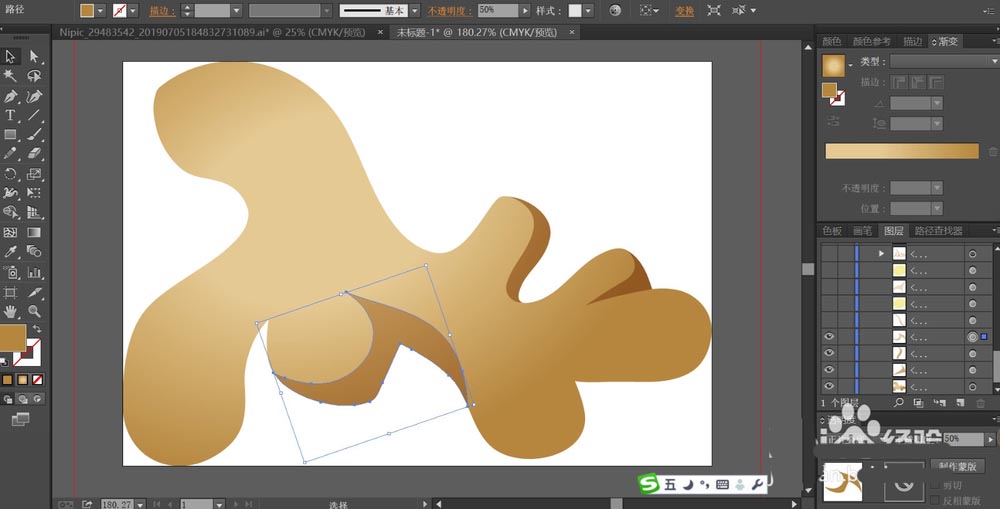Click the Layers panel delete trash icon
Viewport: 1000px width, 509px height.
click(x=980, y=403)
